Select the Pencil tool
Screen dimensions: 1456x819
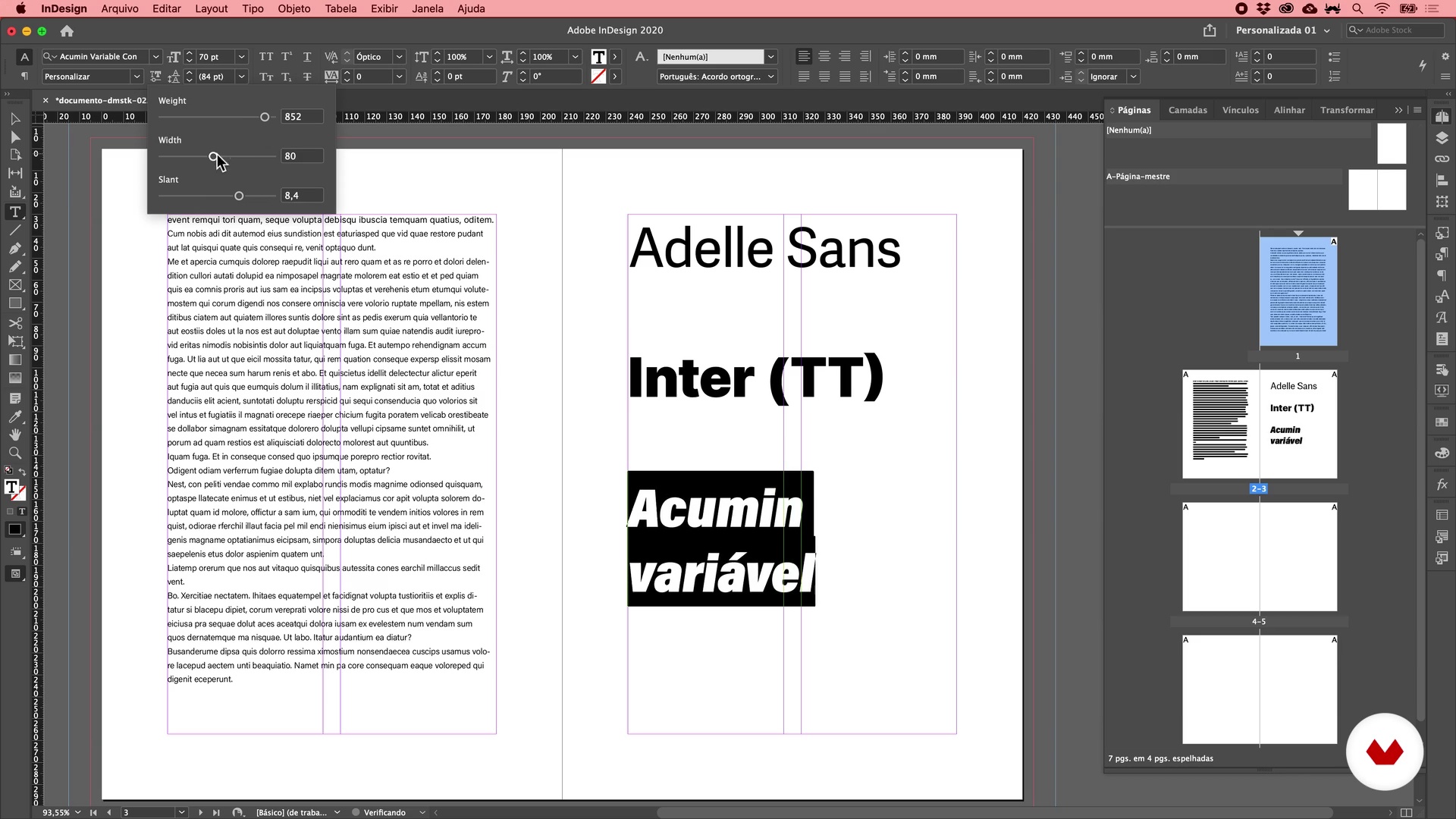(14, 266)
